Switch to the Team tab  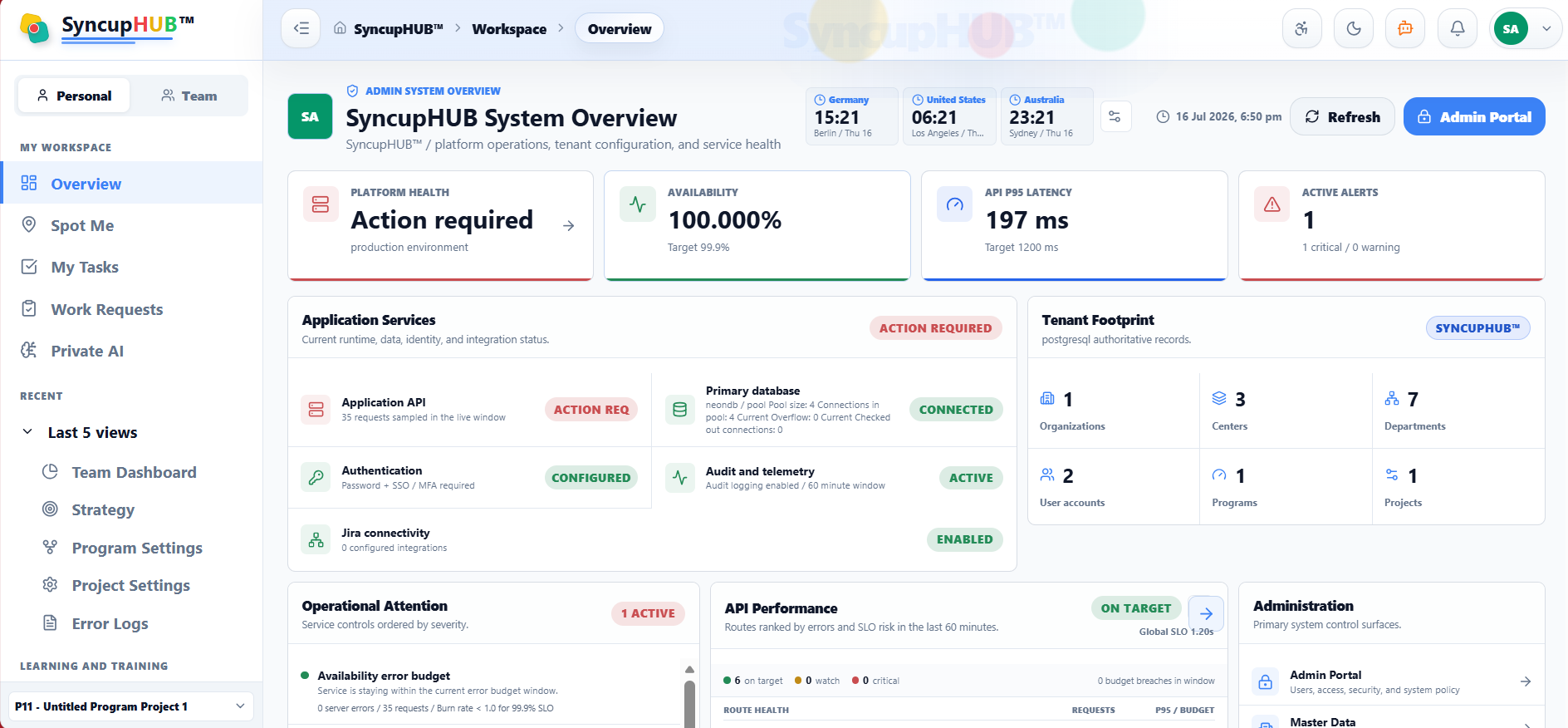[189, 96]
